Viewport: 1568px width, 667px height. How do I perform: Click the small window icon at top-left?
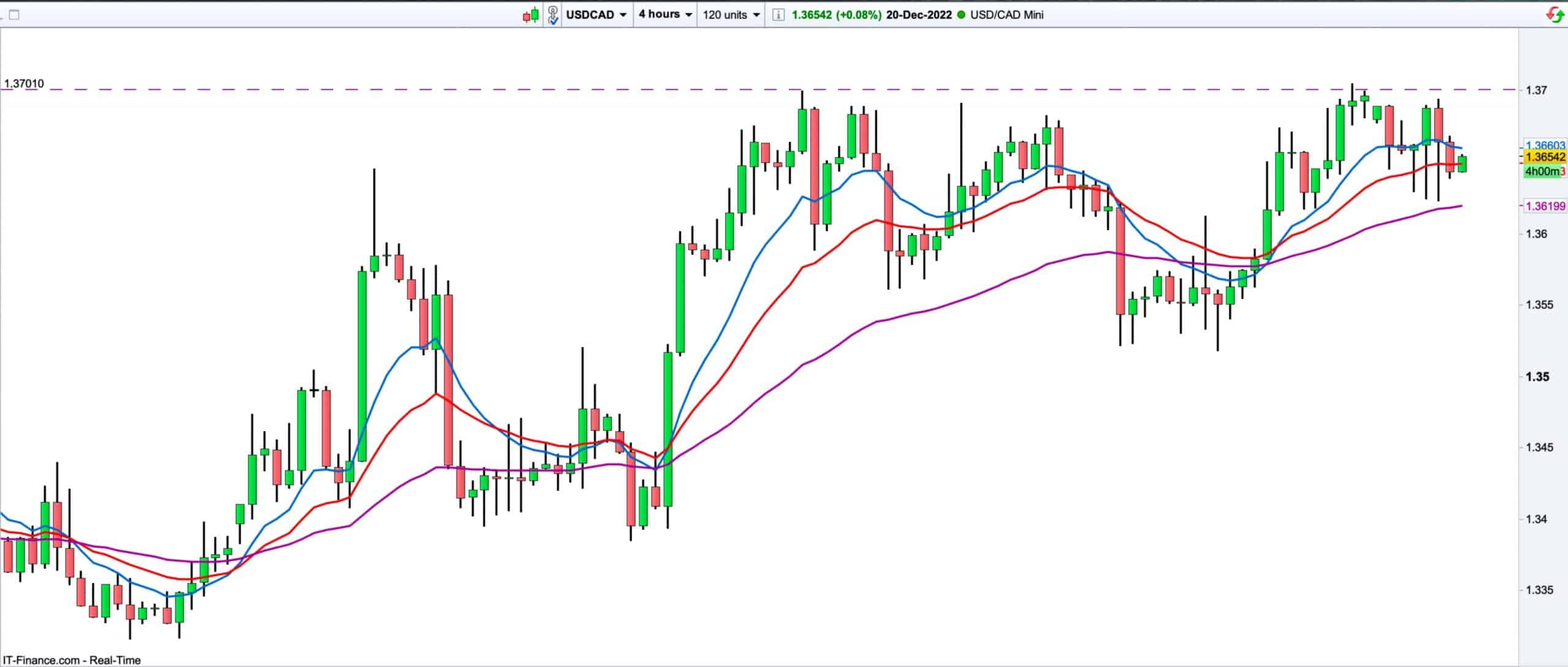coord(14,15)
